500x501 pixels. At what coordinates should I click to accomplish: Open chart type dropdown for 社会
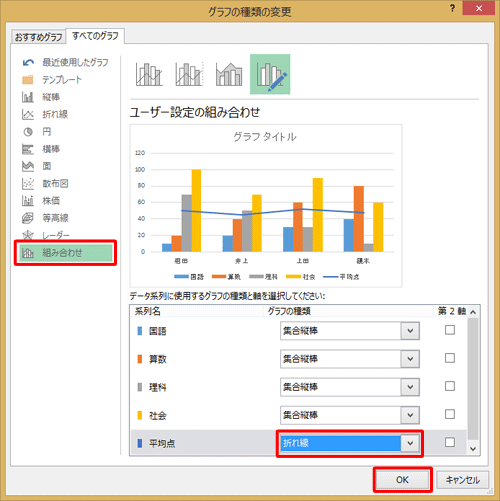(x=410, y=415)
